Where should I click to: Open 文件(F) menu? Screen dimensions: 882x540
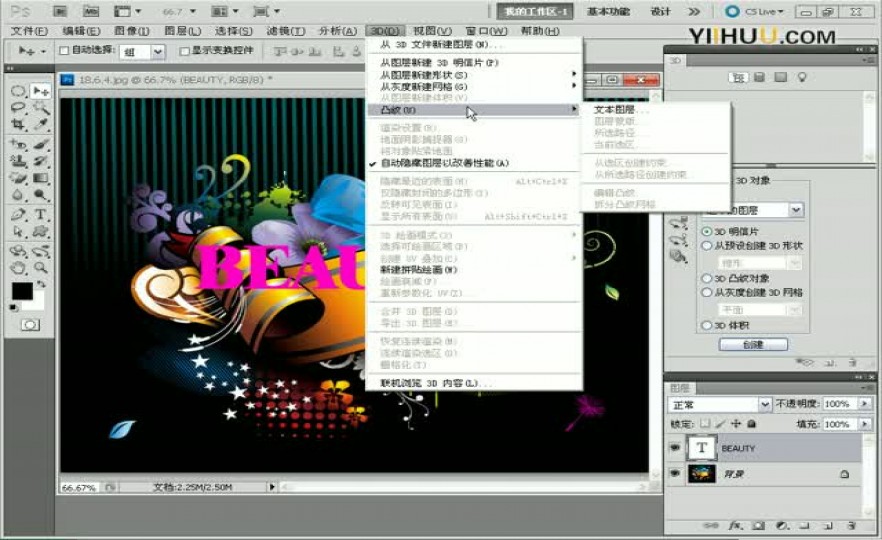coord(29,31)
